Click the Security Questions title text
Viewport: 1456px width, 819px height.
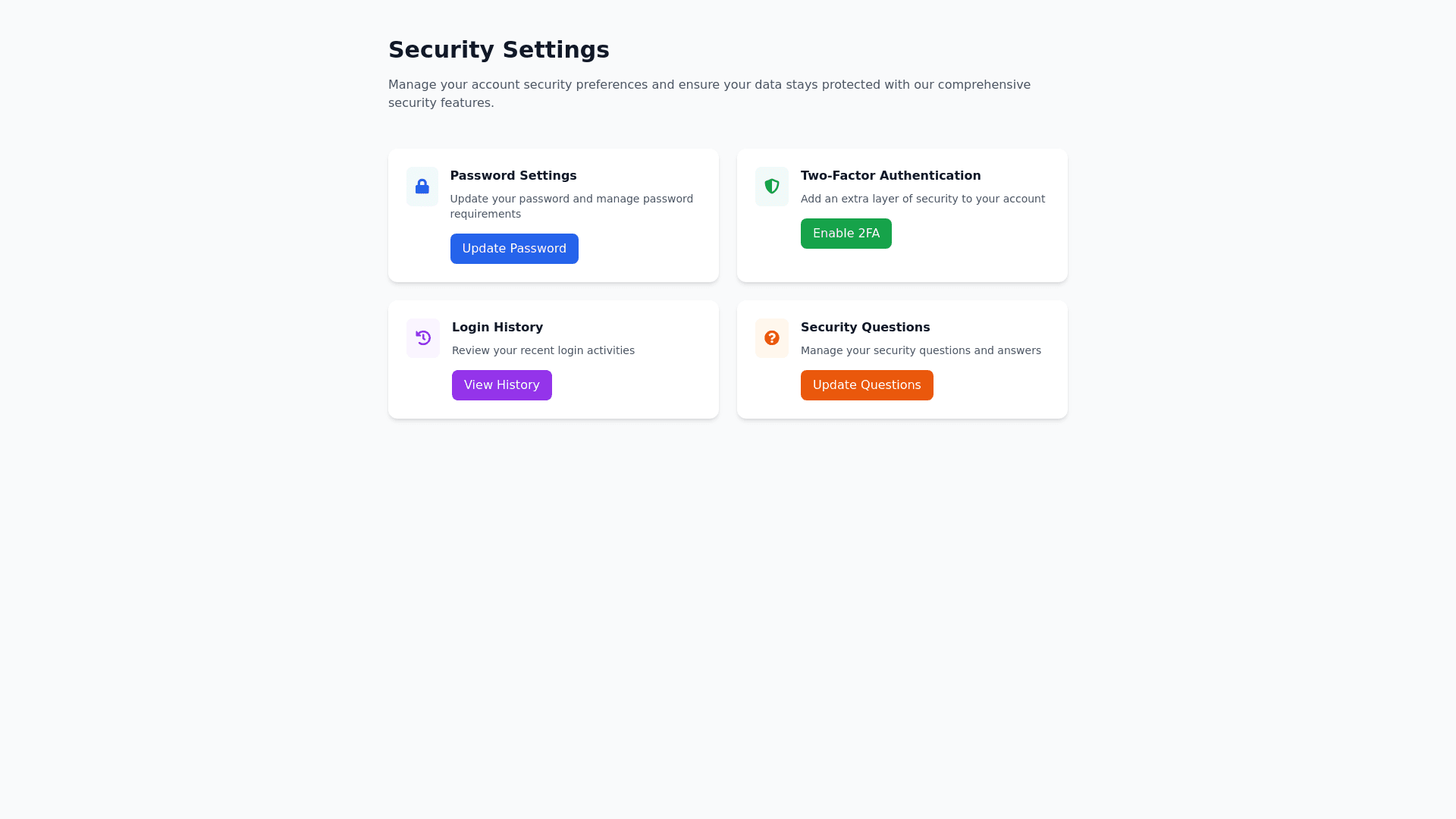click(864, 328)
